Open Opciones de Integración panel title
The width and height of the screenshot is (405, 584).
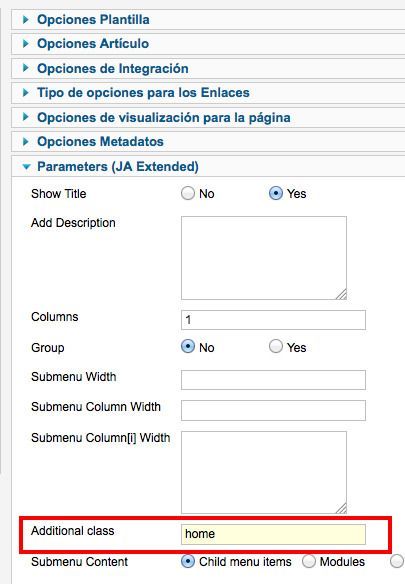click(x=113, y=69)
